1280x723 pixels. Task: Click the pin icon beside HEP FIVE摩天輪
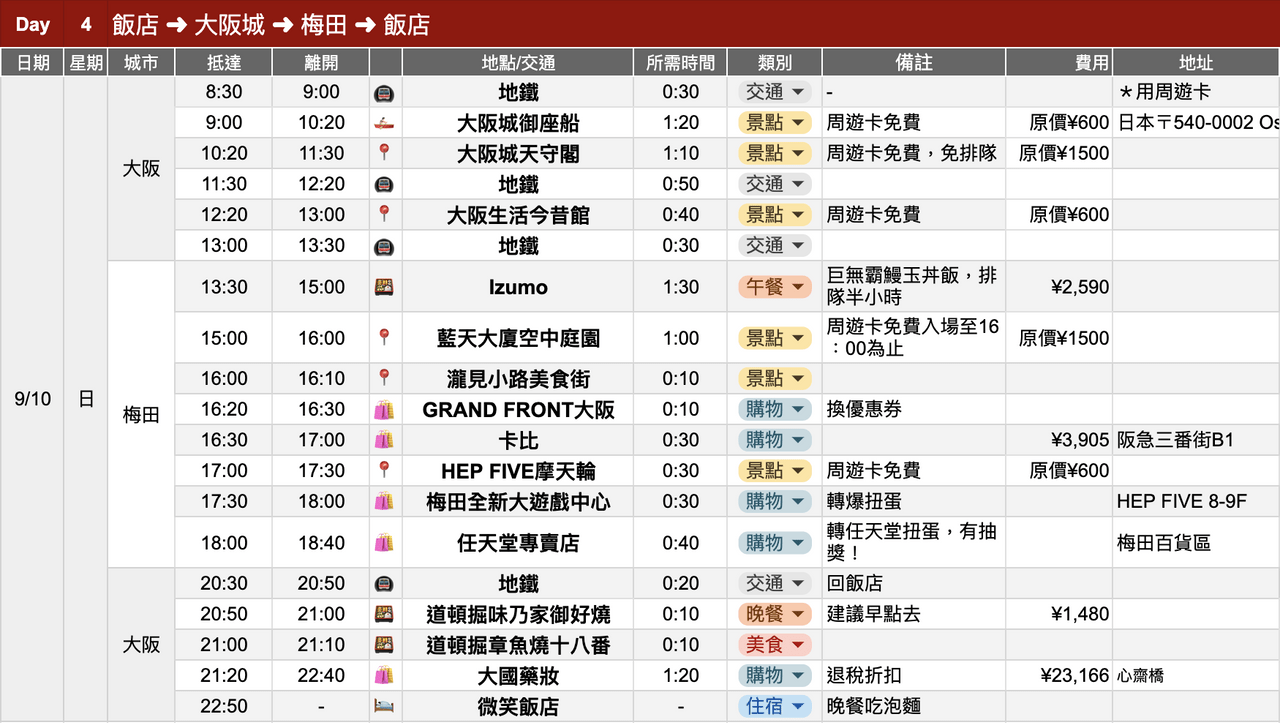point(384,470)
